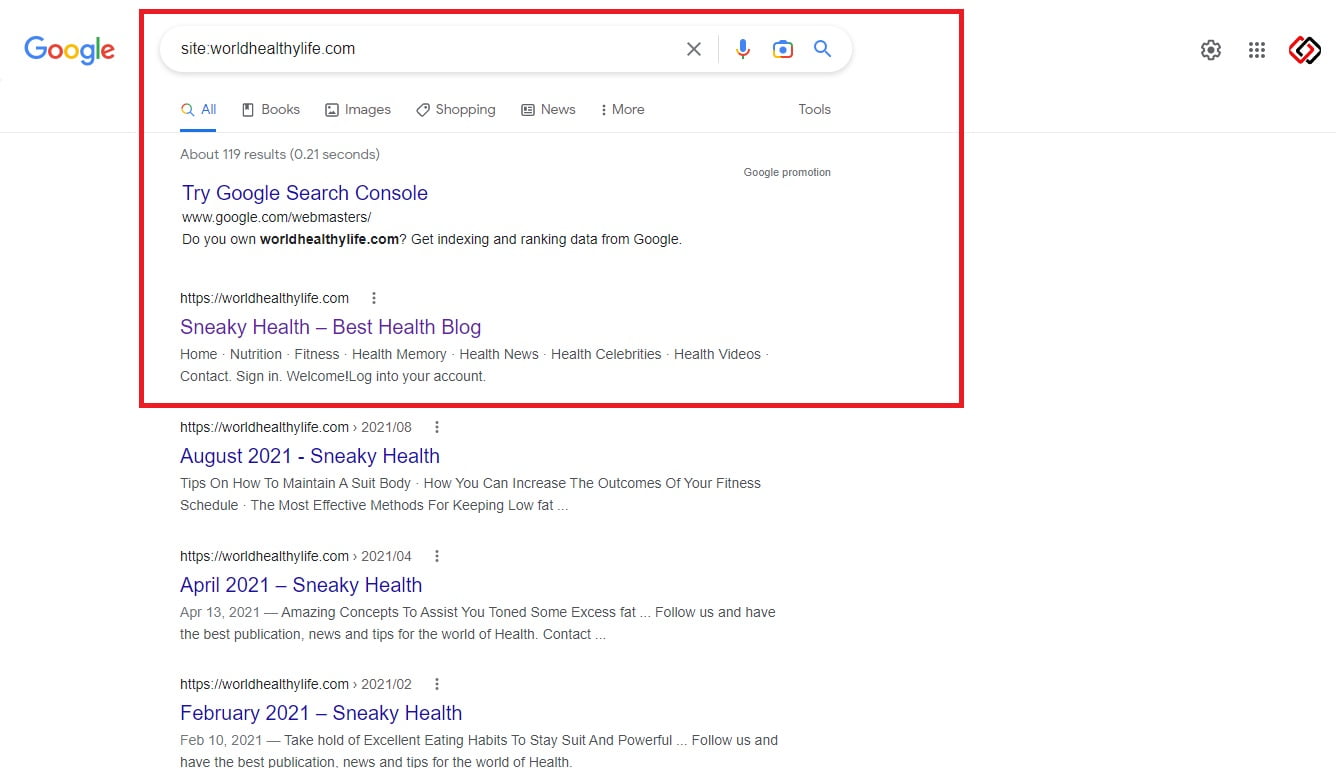The height and width of the screenshot is (768, 1336).
Task: Click the 'Google promotion' label
Action: pos(787,172)
